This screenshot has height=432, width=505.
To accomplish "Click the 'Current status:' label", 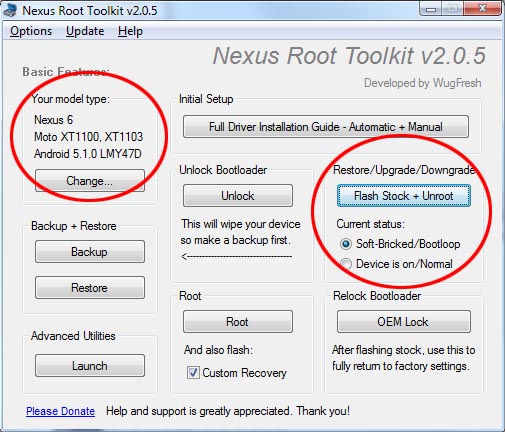I will pyautogui.click(x=370, y=224).
